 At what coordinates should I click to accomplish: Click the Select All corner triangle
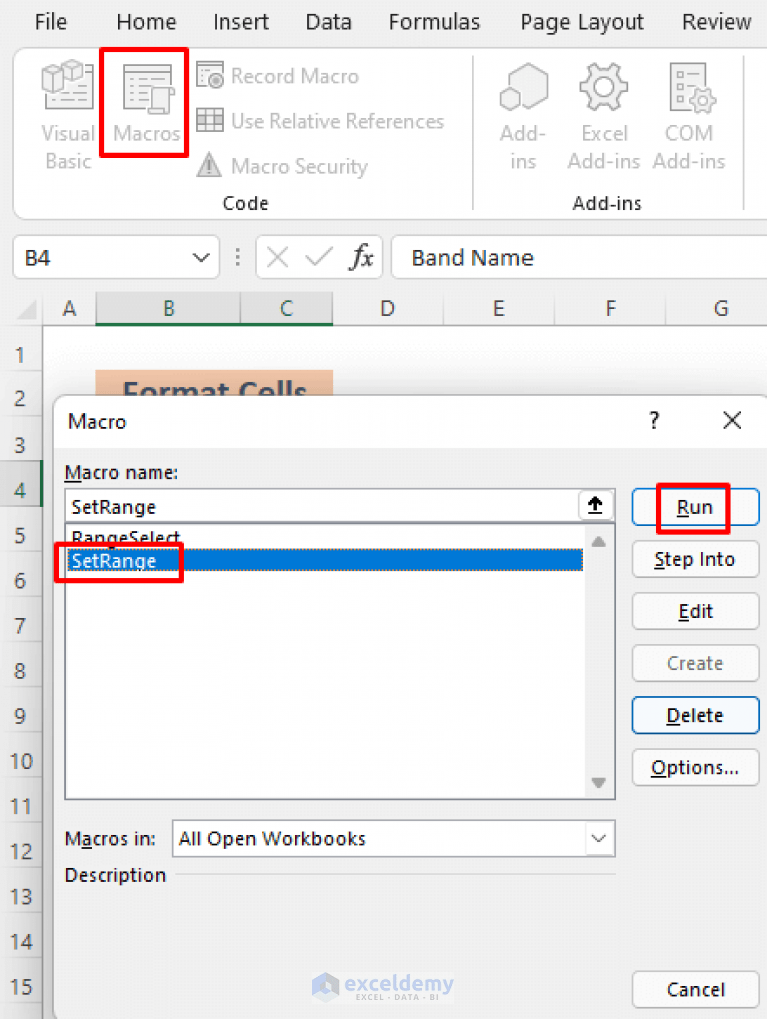(x=27, y=309)
